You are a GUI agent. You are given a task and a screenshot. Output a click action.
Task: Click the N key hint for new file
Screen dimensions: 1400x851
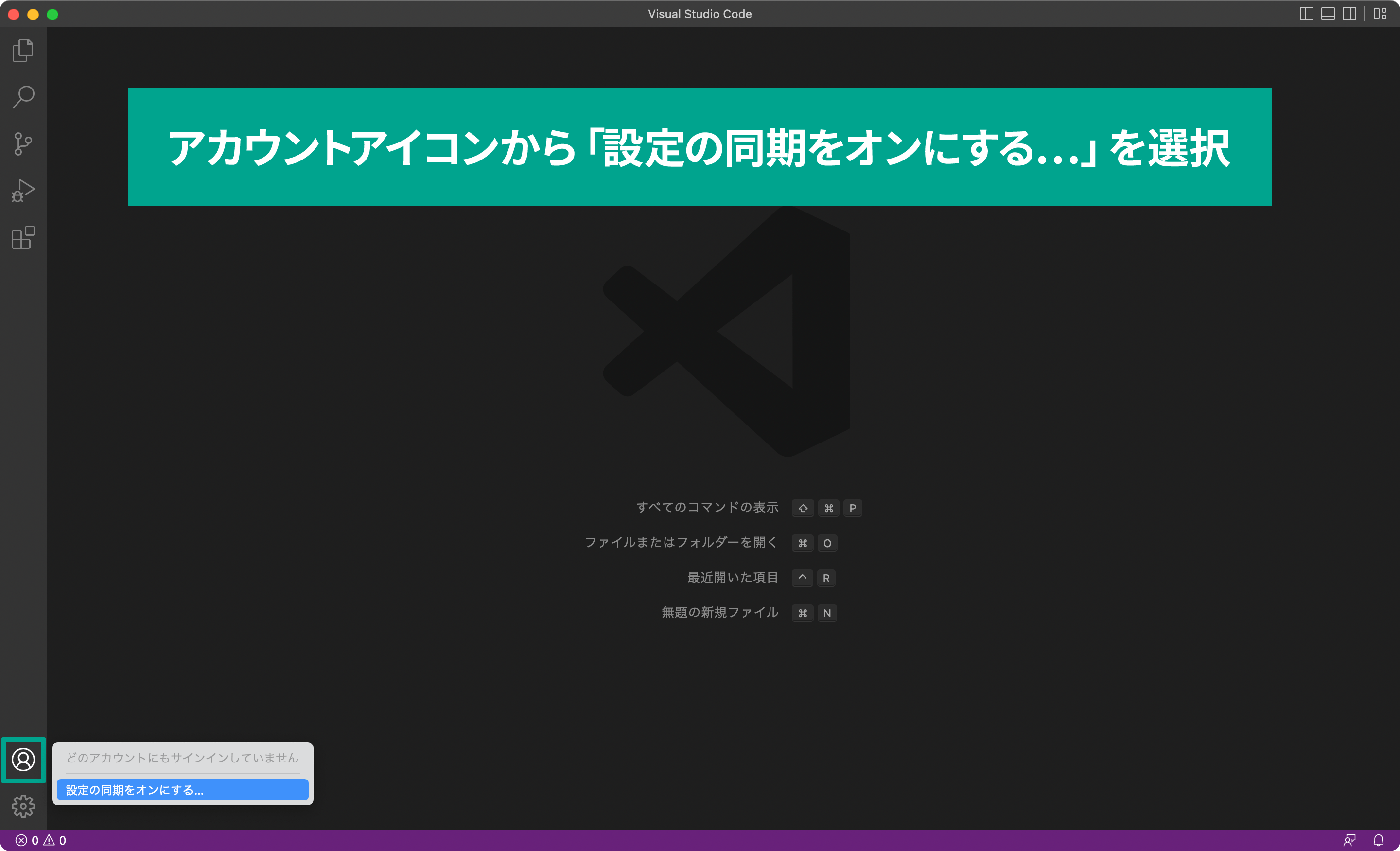pos(827,613)
